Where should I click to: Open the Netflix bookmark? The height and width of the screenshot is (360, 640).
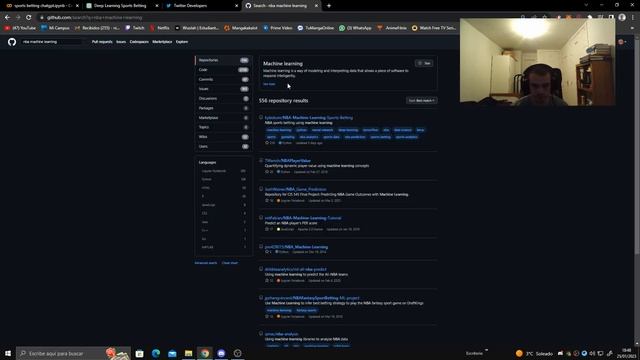click(160, 28)
